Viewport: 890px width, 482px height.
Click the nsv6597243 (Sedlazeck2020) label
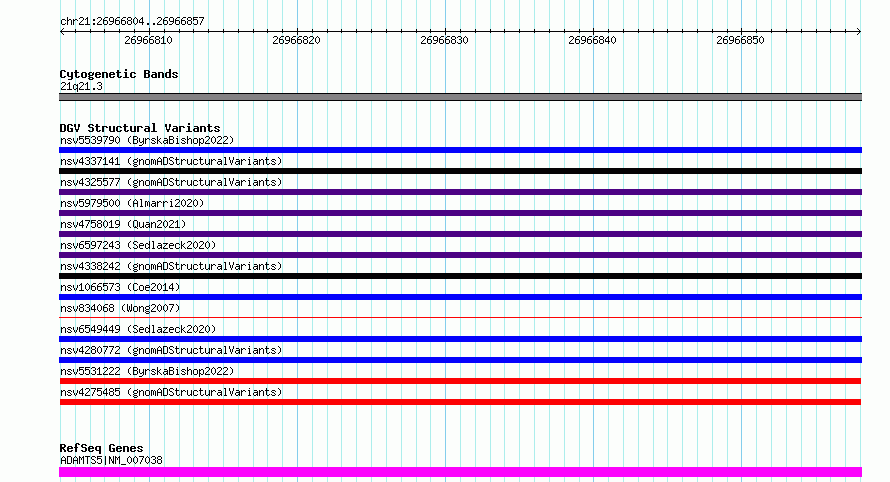tap(138, 245)
